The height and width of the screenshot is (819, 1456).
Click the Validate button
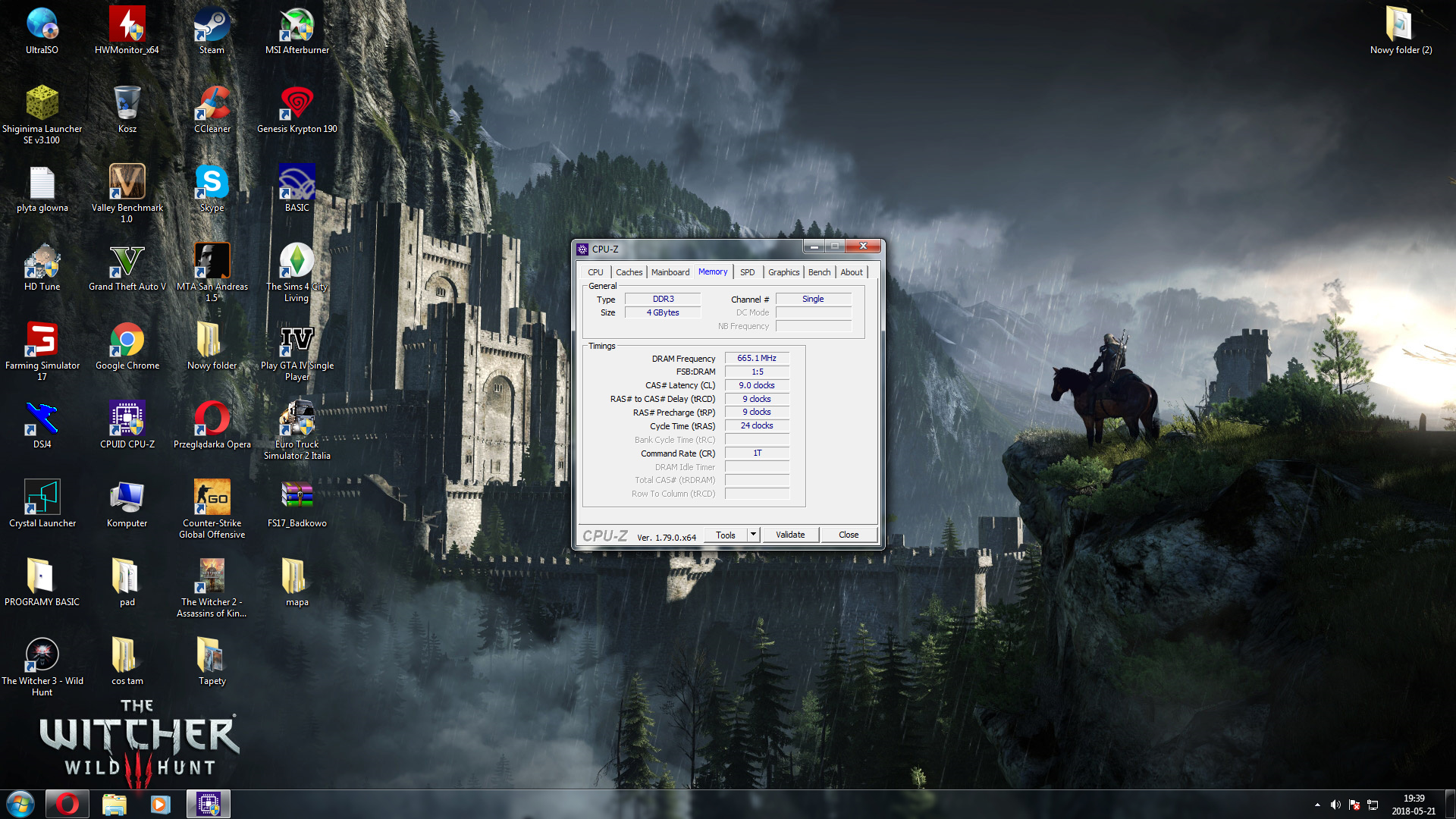790,535
